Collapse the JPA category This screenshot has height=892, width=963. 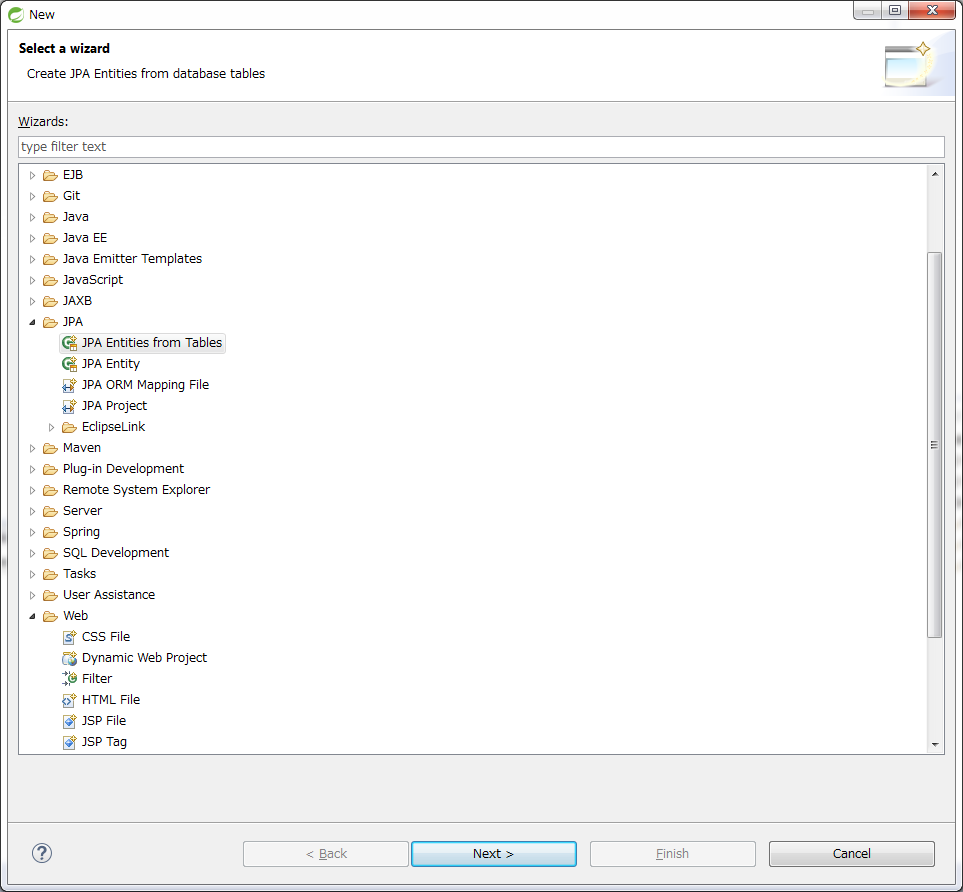[32, 322]
